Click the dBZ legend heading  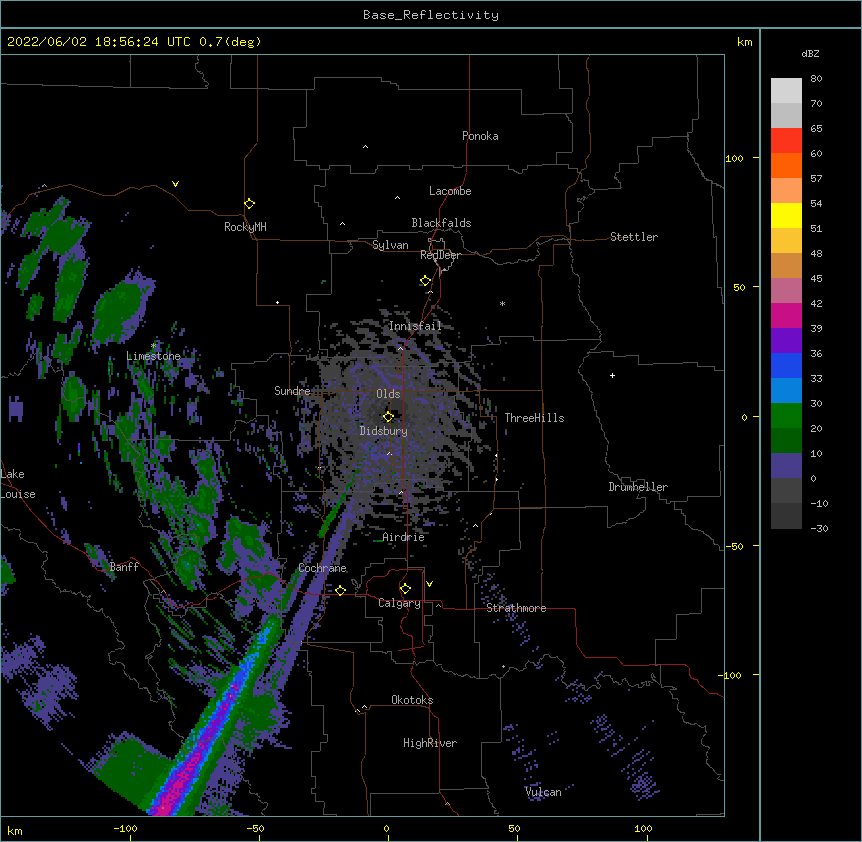(x=810, y=53)
